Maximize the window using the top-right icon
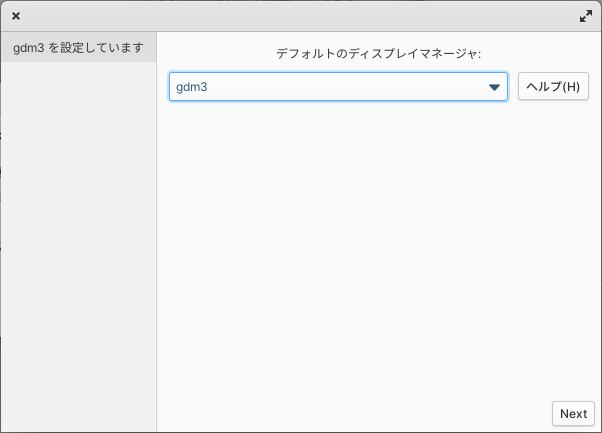The image size is (602, 433). [585, 16]
